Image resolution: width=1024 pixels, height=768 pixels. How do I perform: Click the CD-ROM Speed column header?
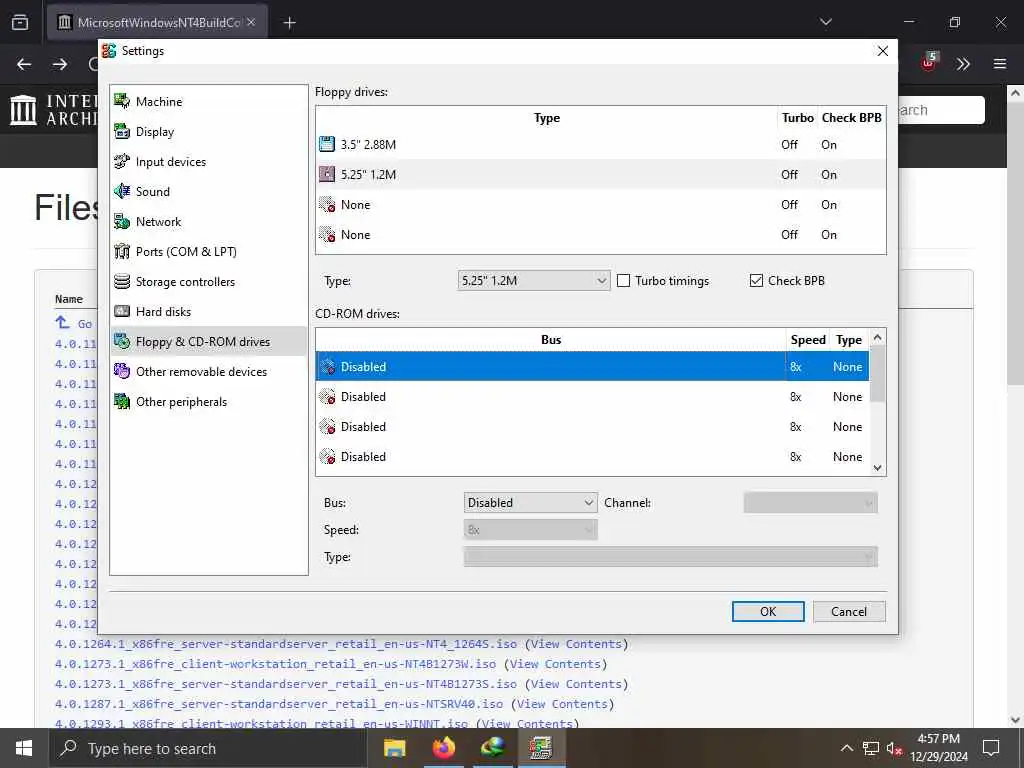point(808,340)
